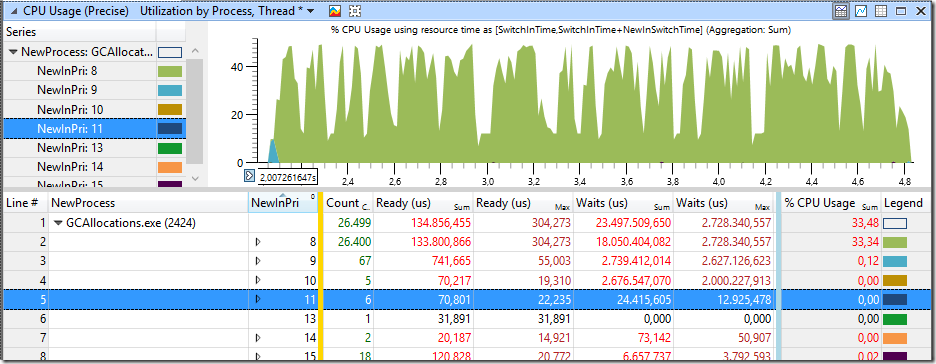The image size is (936, 364).
Task: Collapse the NewProcess: GCAllocat... series tree node
Action: [13, 52]
